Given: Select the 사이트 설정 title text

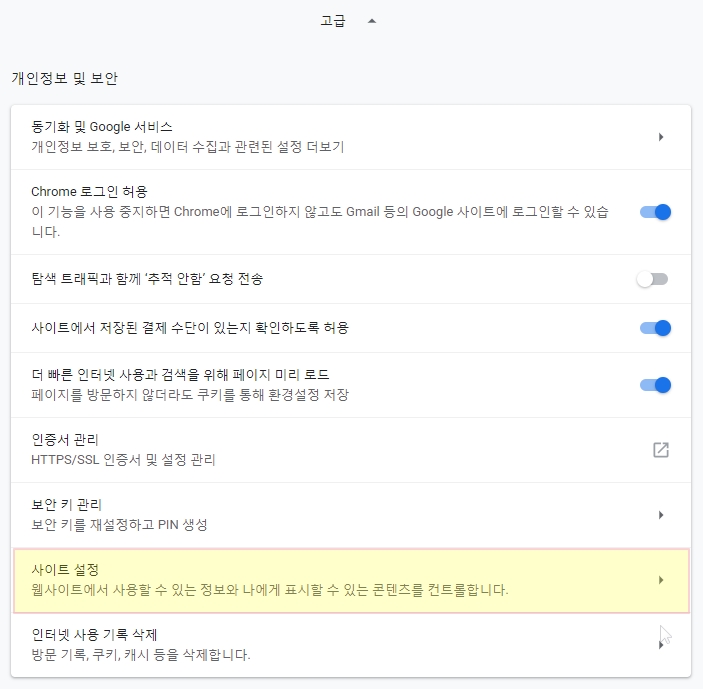Looking at the screenshot, I should (65, 570).
